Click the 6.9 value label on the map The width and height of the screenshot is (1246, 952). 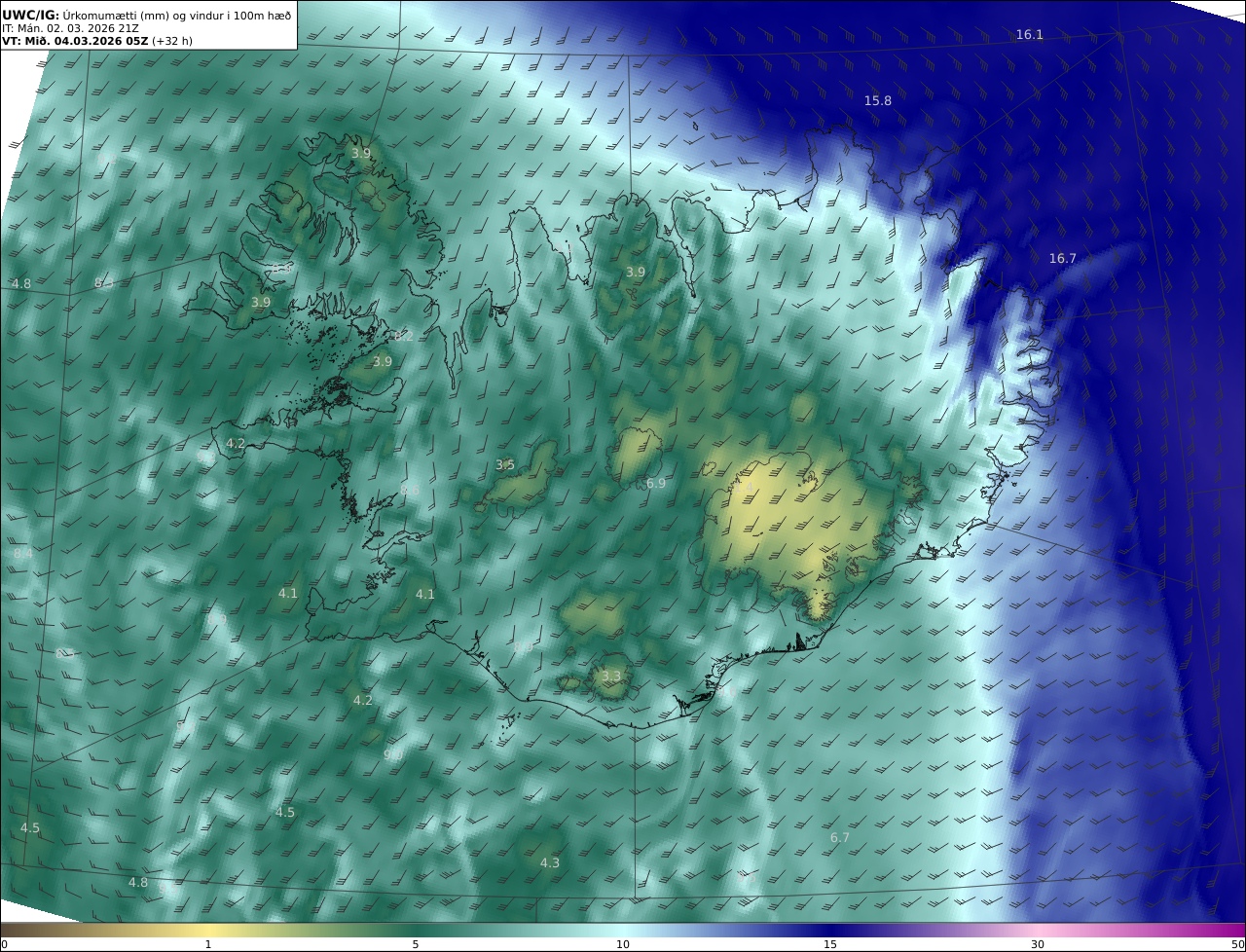tap(656, 484)
